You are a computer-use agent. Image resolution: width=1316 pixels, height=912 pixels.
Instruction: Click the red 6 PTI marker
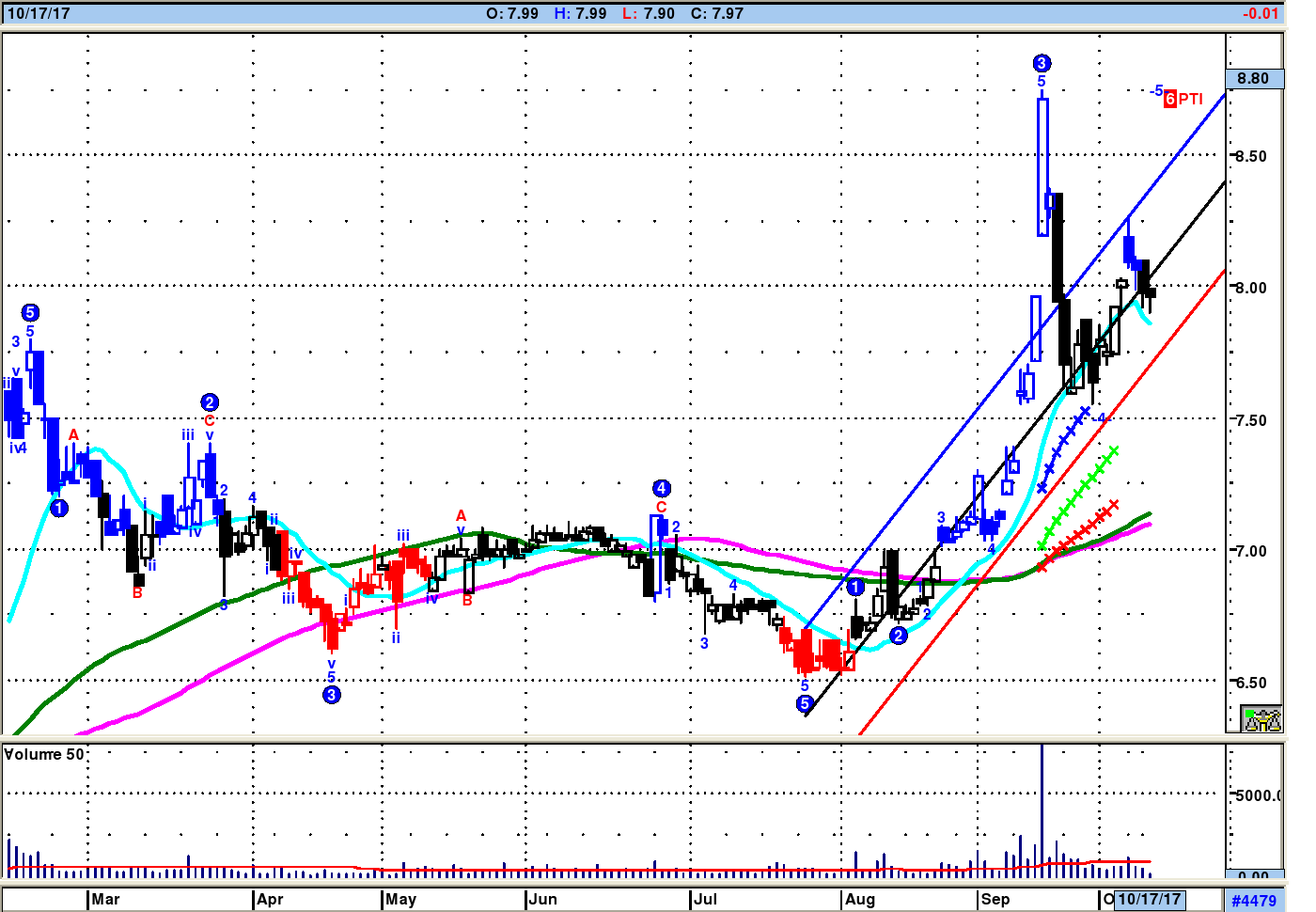(1183, 99)
